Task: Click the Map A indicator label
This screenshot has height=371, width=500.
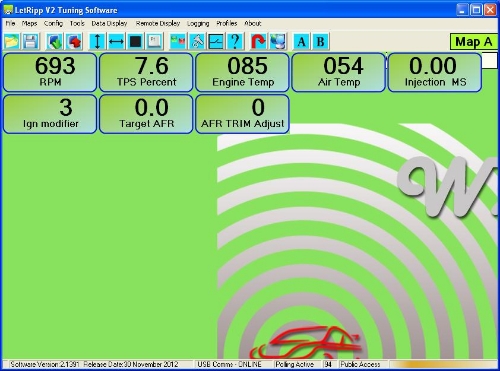Action: coord(473,42)
